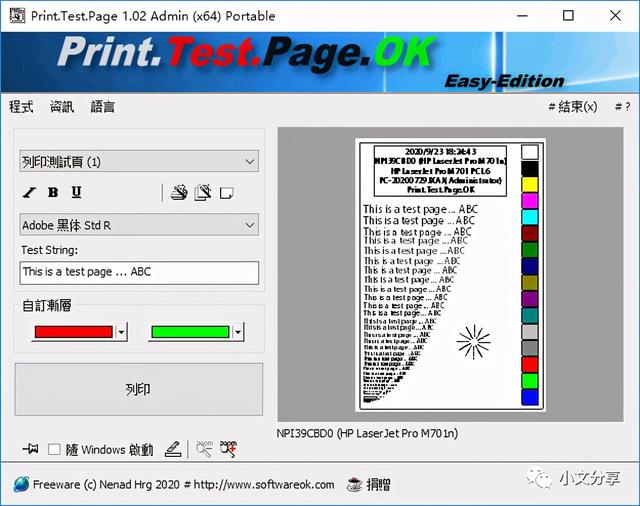Screen dimensions: 640x506
Task: Open the 資訊 menu
Action: 62,107
